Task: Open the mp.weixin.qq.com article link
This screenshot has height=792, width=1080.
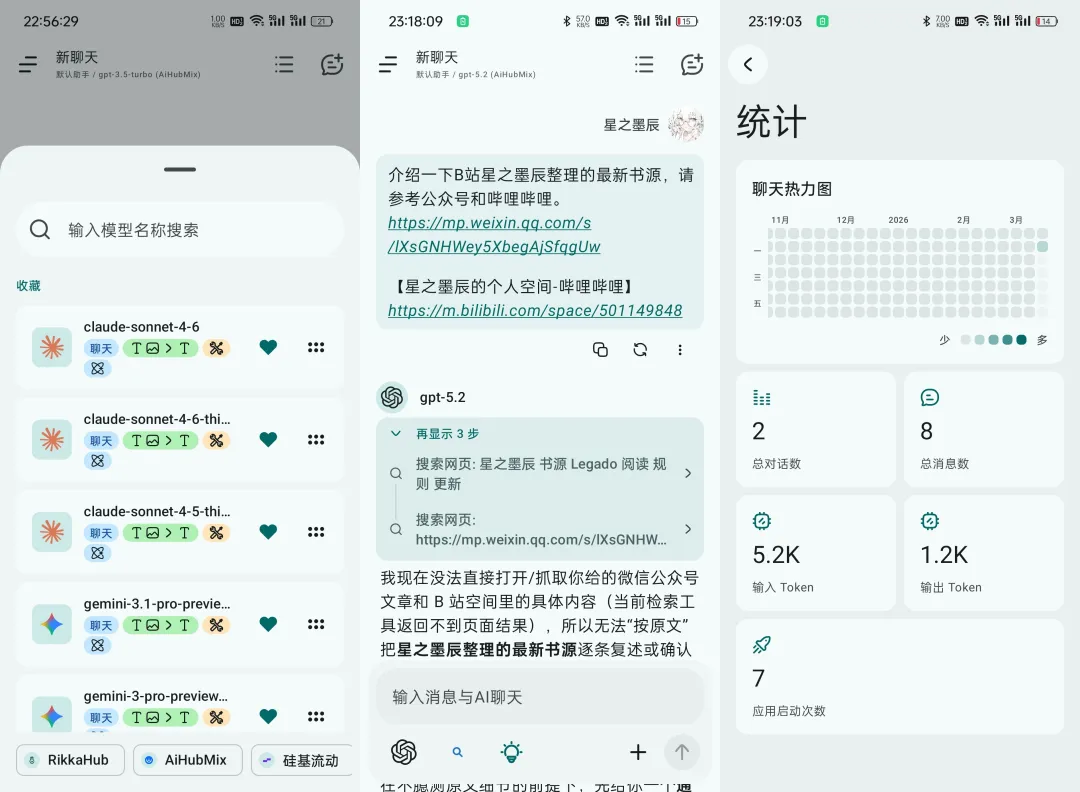Action: [494, 235]
